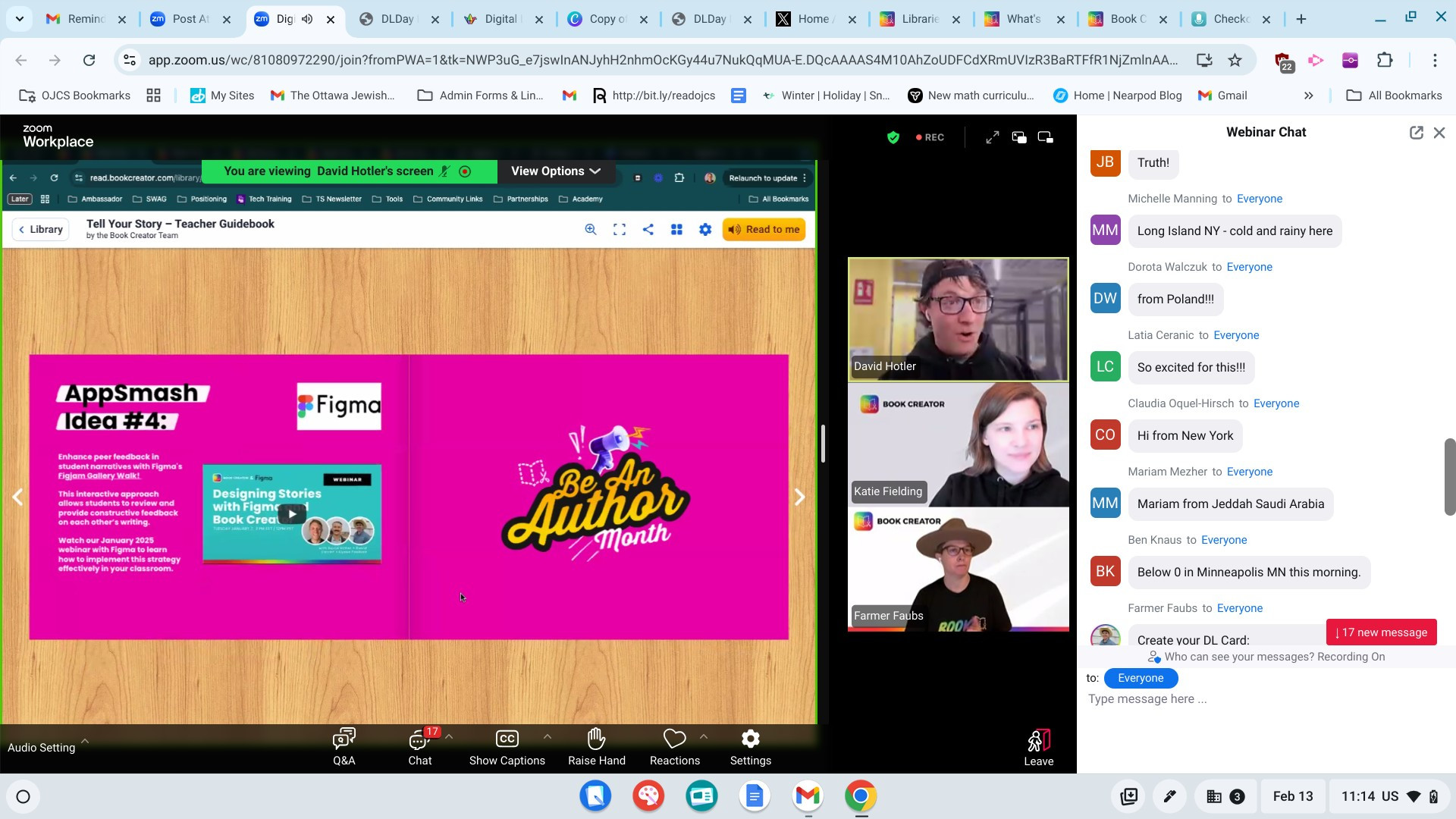Mute audio on the Digital Zoom tab
1456x819 pixels.
tap(307, 19)
